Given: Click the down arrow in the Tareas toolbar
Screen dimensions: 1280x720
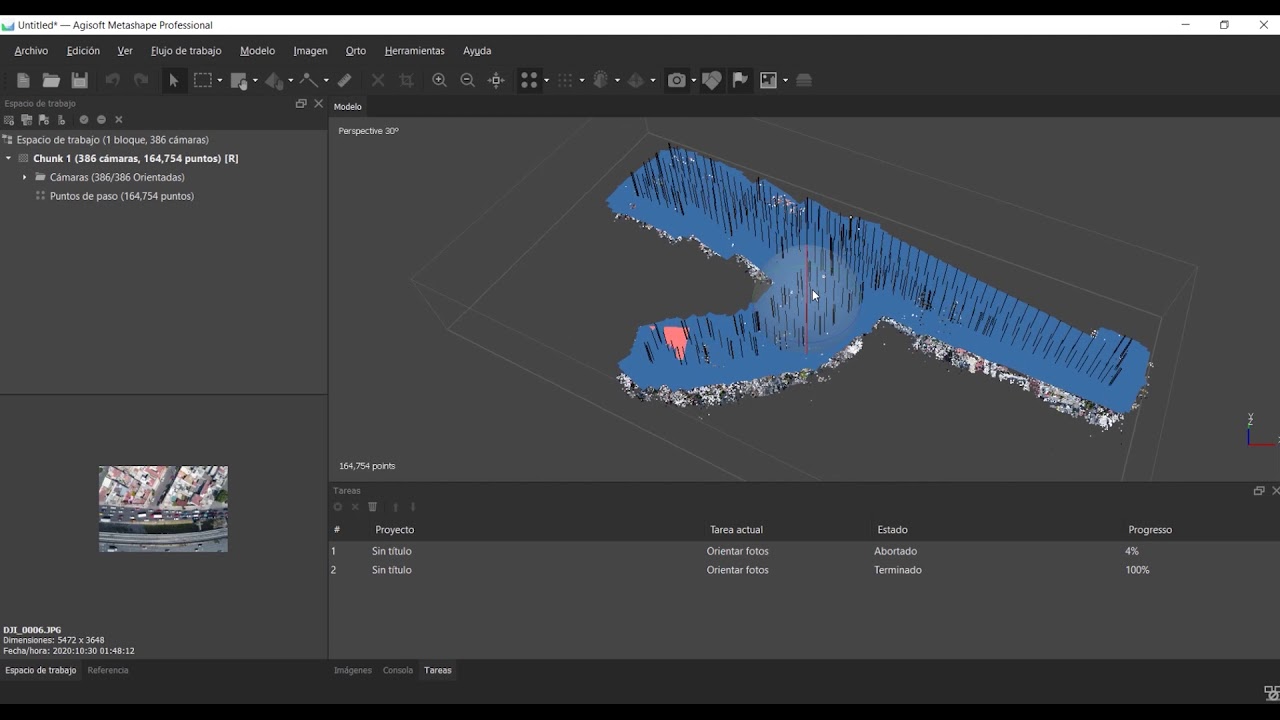Looking at the screenshot, I should tap(412, 507).
